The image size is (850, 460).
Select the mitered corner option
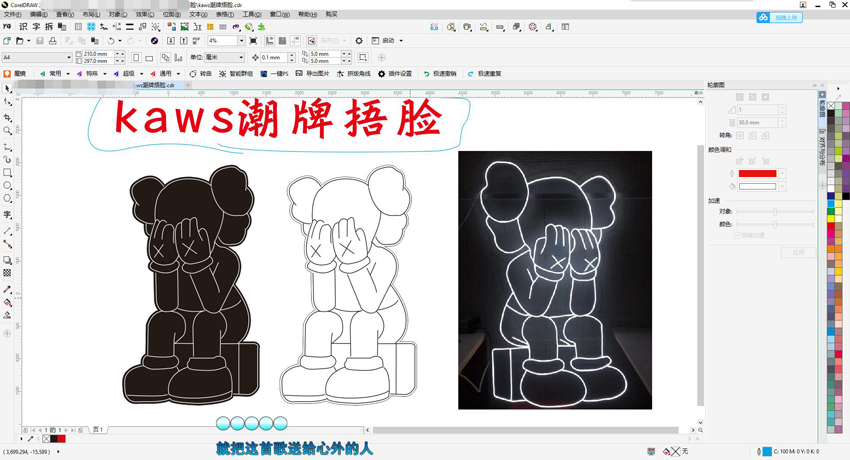click(x=739, y=135)
